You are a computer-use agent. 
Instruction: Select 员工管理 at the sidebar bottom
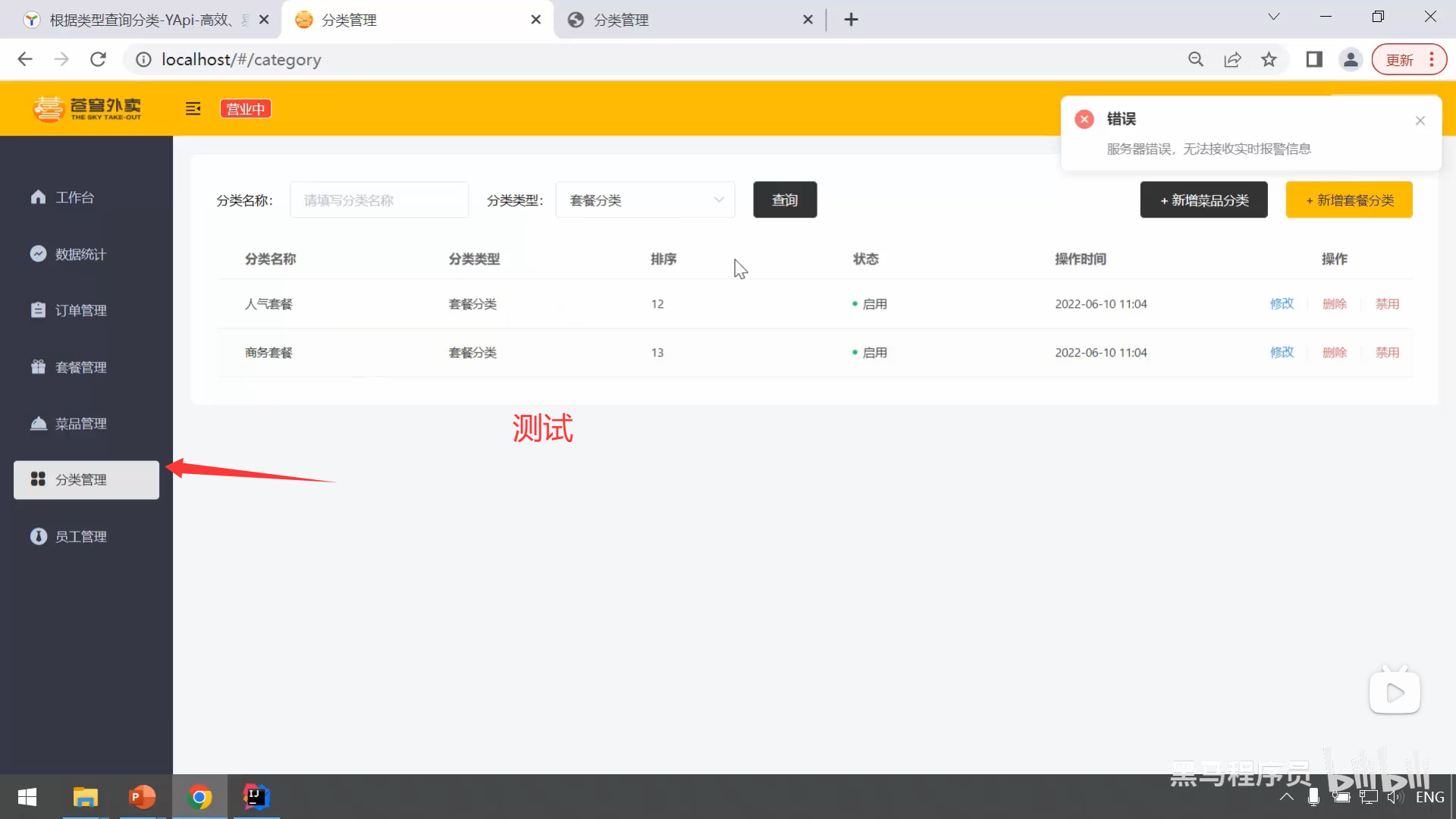point(79,536)
